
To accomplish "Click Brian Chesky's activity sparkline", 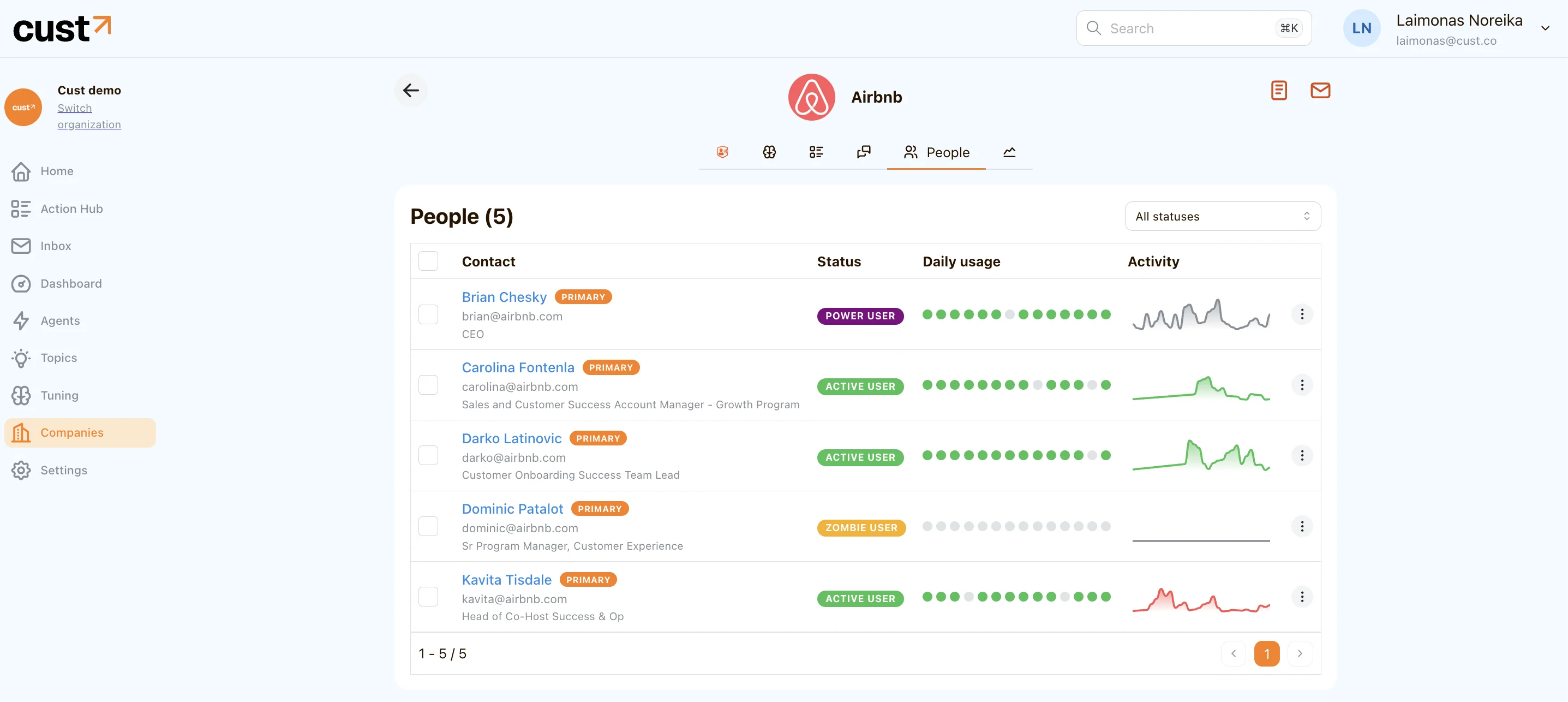I will click(1200, 314).
